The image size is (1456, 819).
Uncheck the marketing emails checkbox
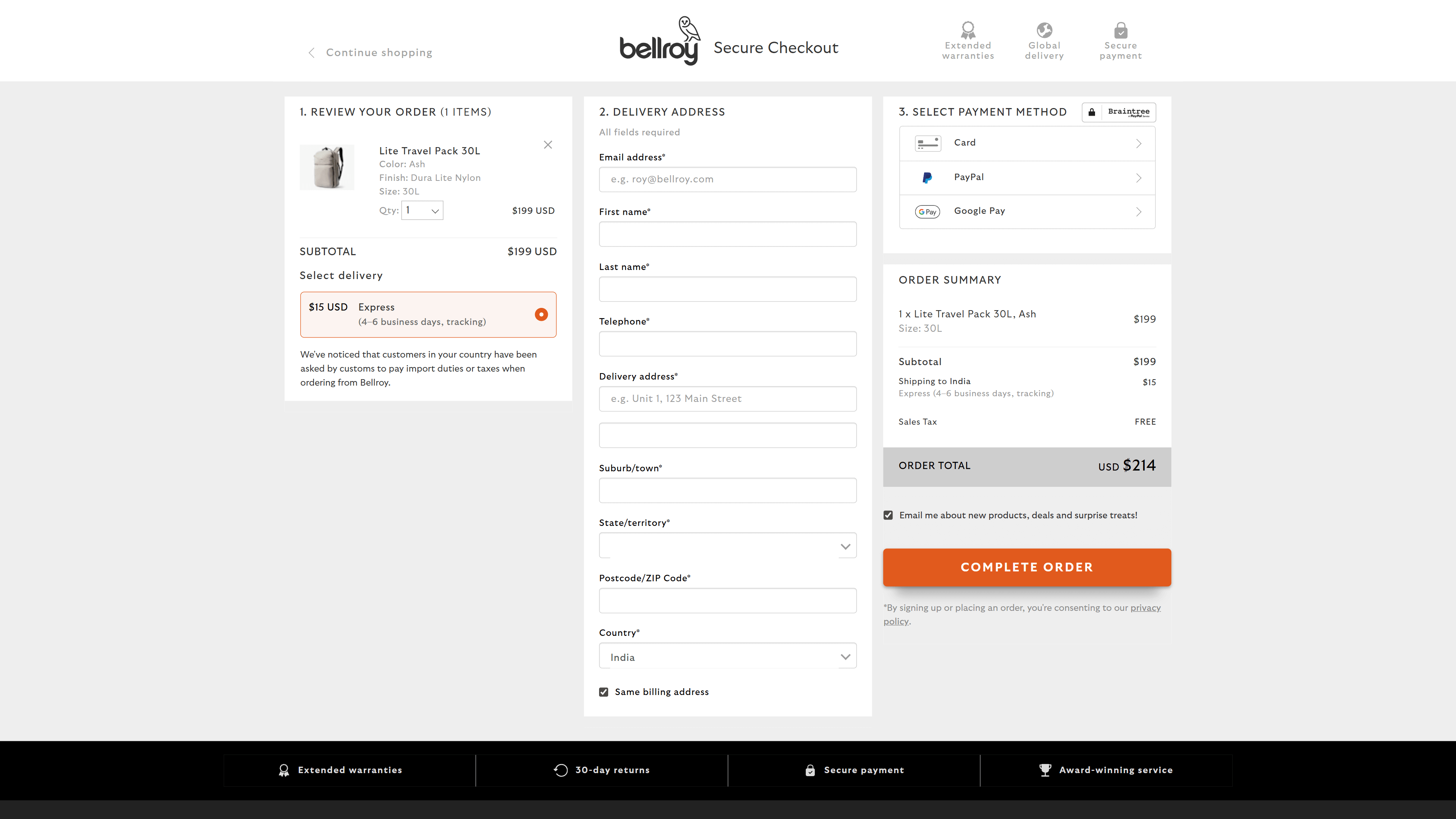click(x=888, y=515)
